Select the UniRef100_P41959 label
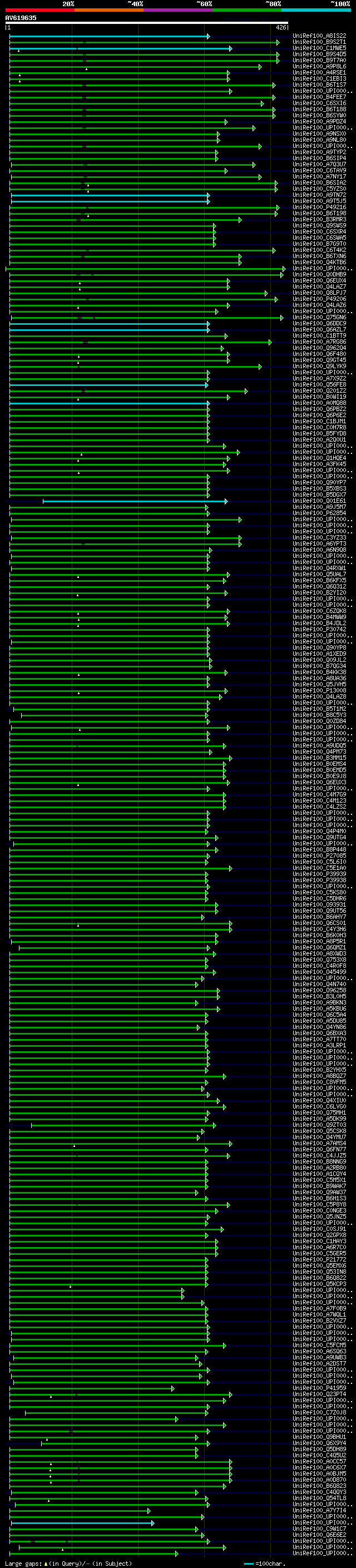Image resolution: width=356 pixels, height=1568 pixels. coord(319,1388)
